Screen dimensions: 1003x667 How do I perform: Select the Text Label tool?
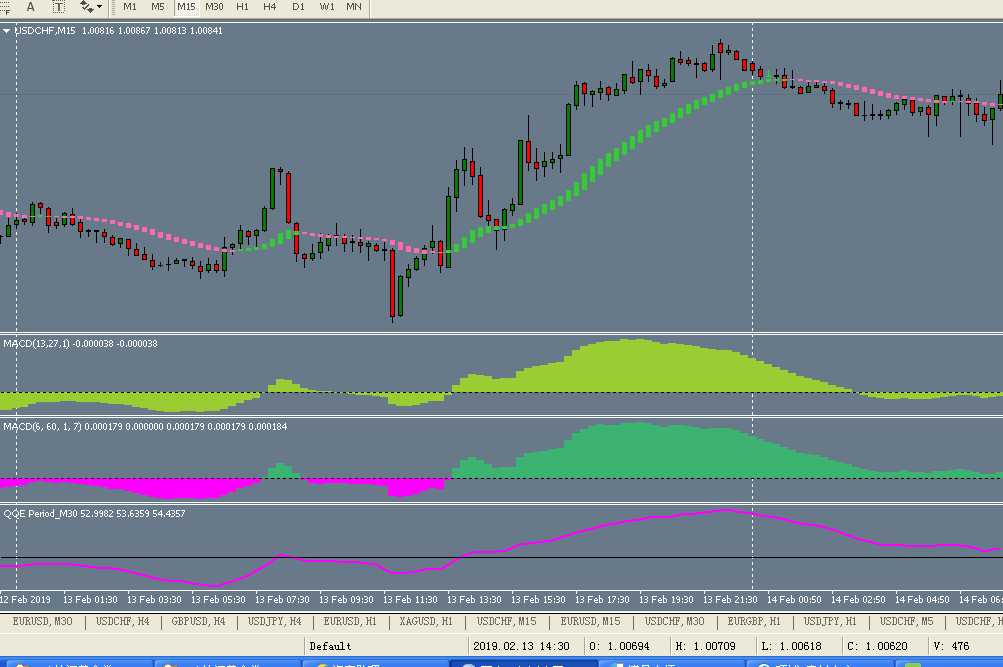pos(58,7)
